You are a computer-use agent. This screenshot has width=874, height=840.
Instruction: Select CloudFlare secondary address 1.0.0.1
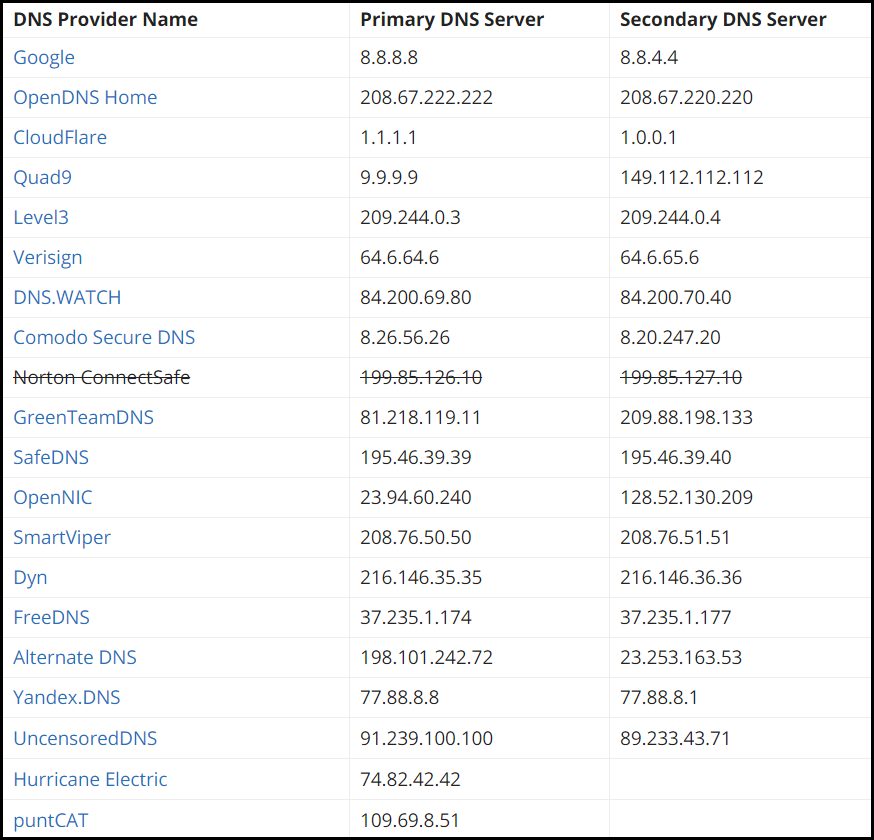tap(648, 138)
